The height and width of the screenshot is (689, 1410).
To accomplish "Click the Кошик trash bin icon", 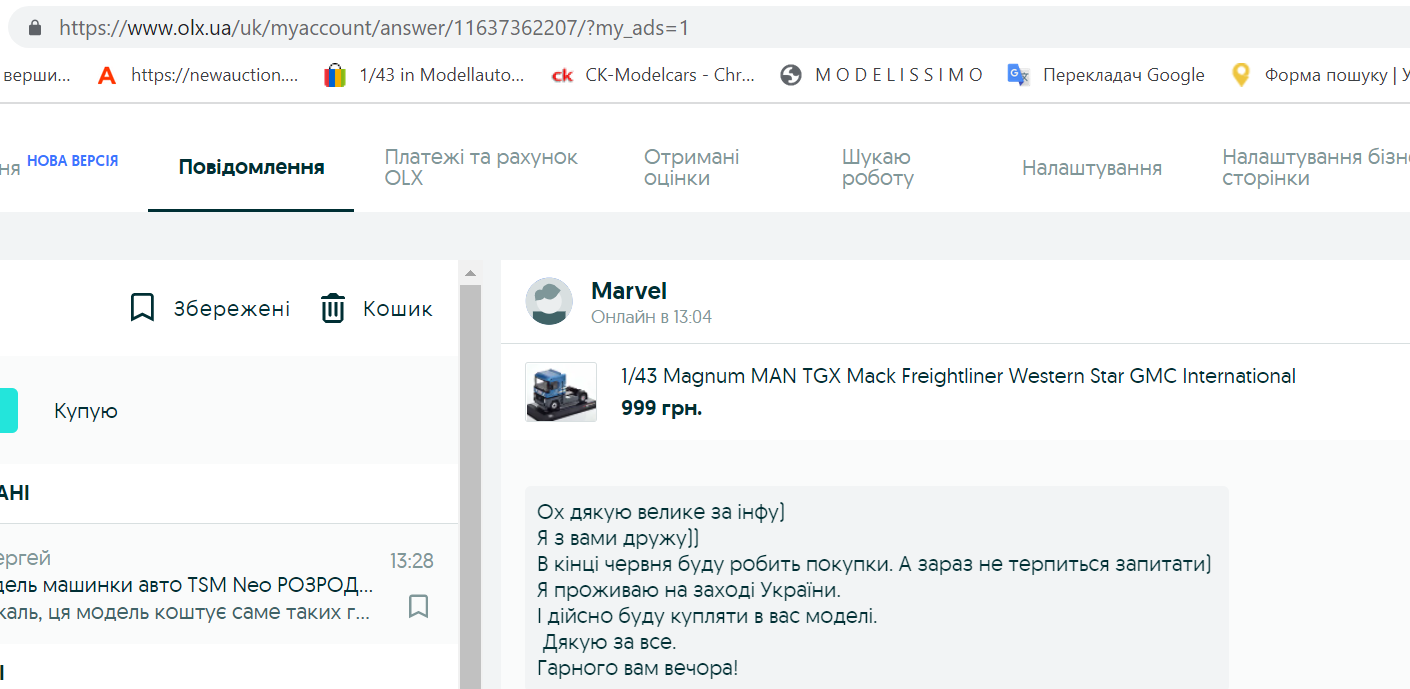I will [333, 308].
